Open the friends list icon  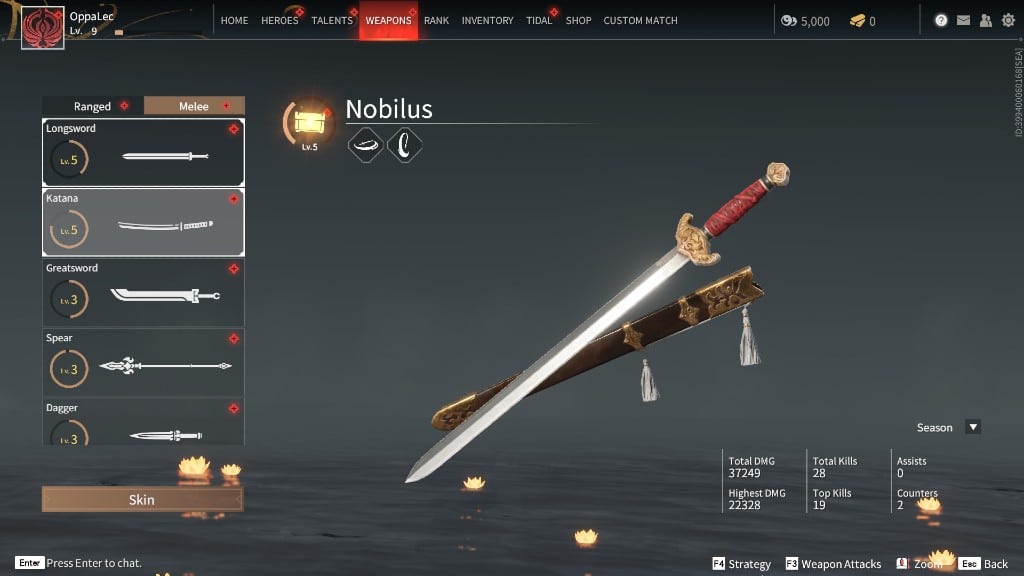985,20
